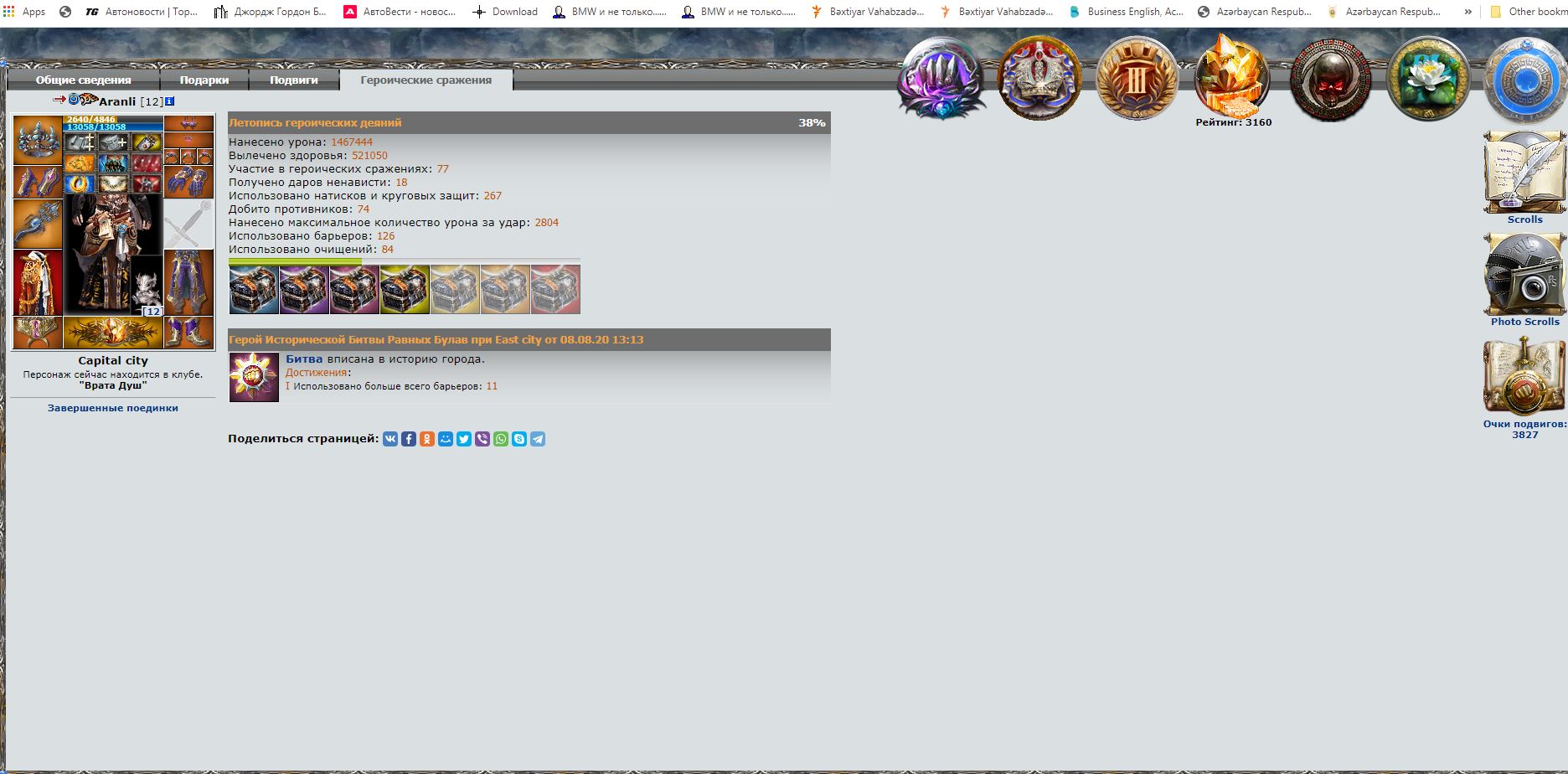1568x774 pixels.
Task: Inspect the equipped purple trousers slot
Action: [188, 282]
